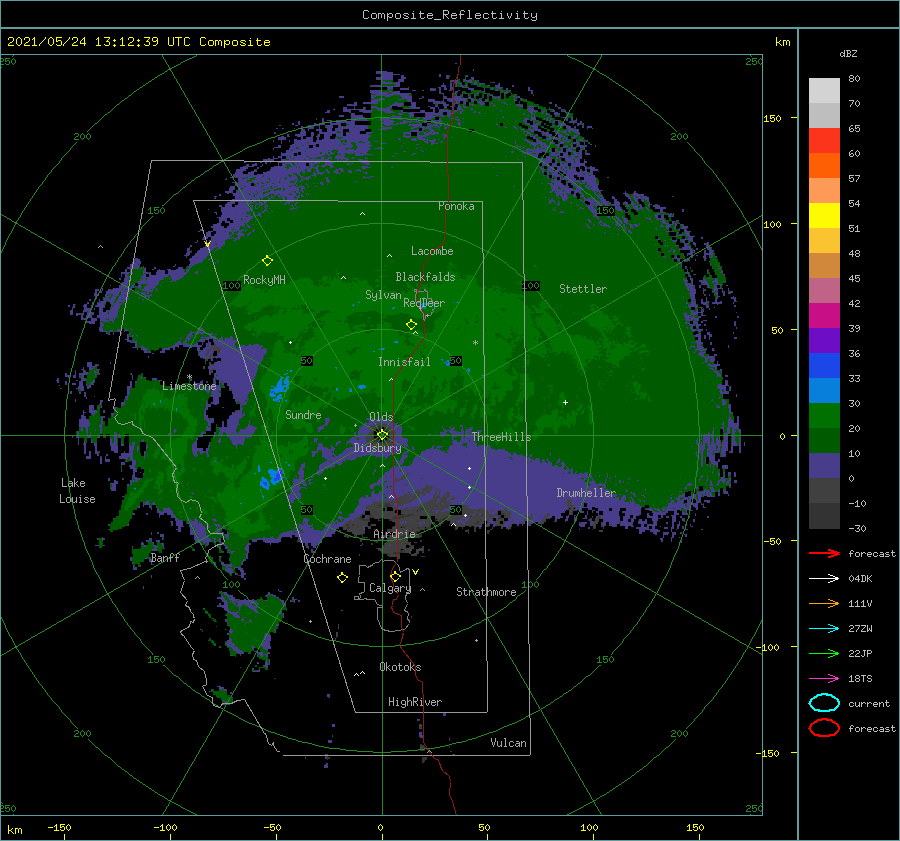Select the magenta 42-39 dBZ color swatch
This screenshot has width=900, height=841.
coord(824,316)
